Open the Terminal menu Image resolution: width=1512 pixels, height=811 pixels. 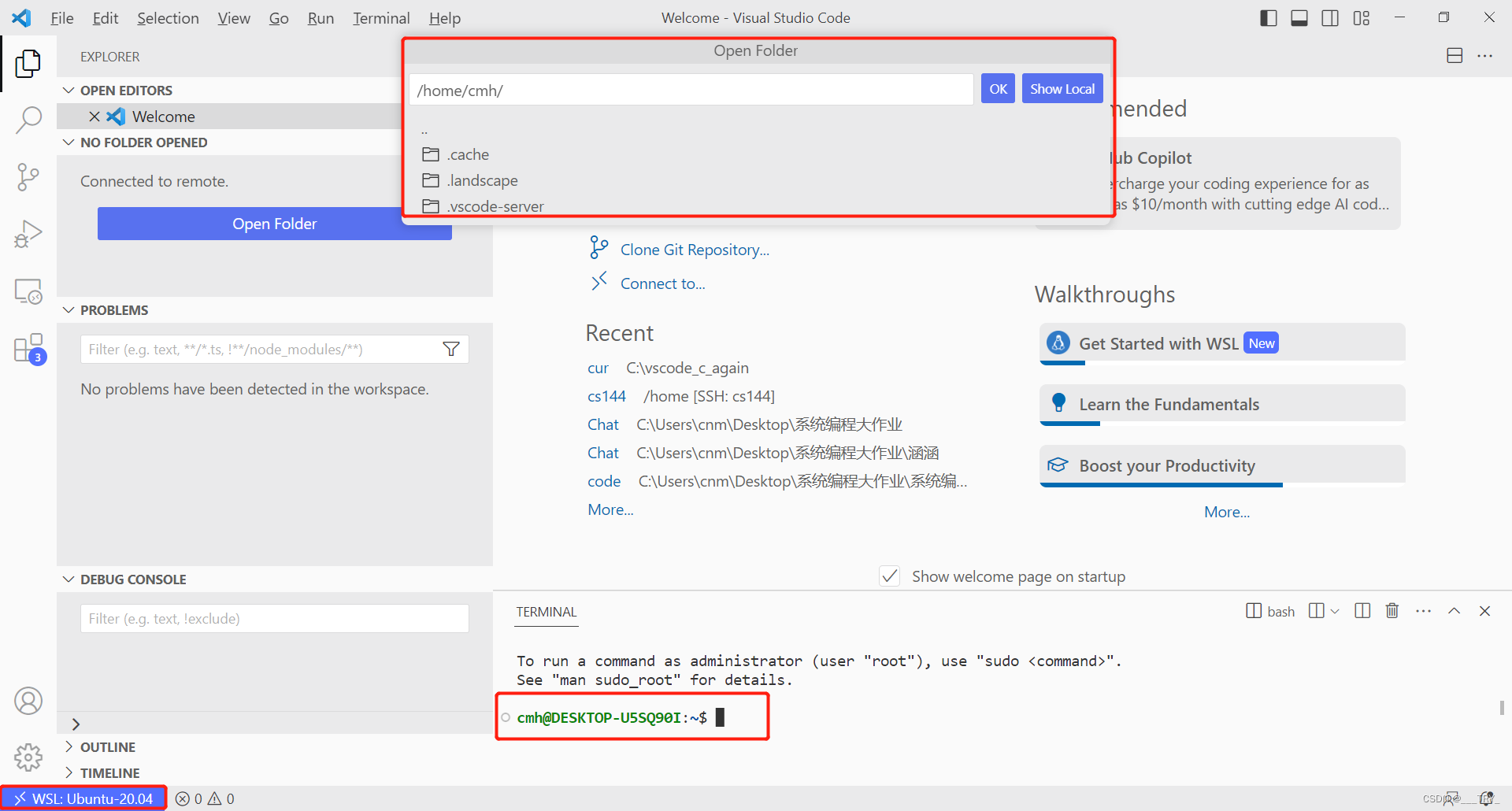tap(381, 18)
